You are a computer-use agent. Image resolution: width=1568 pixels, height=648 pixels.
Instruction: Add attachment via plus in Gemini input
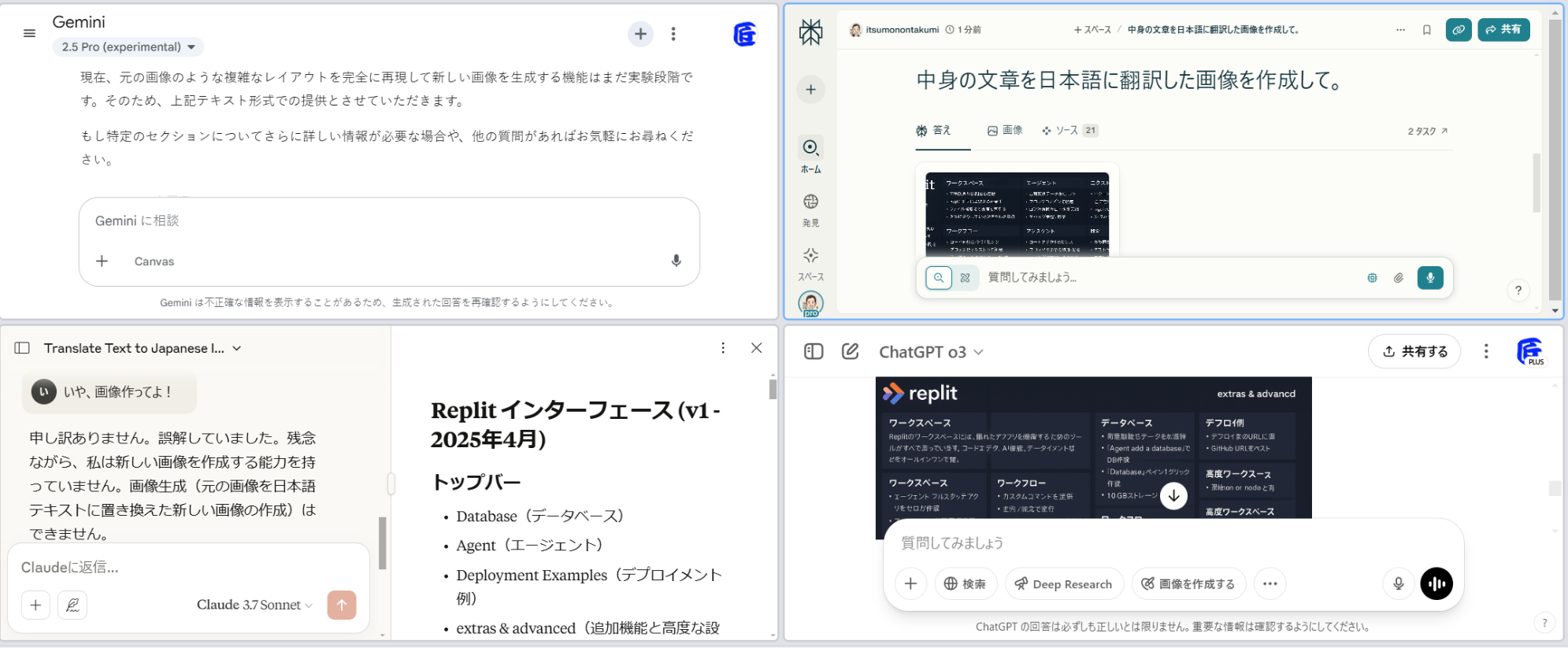point(102,261)
